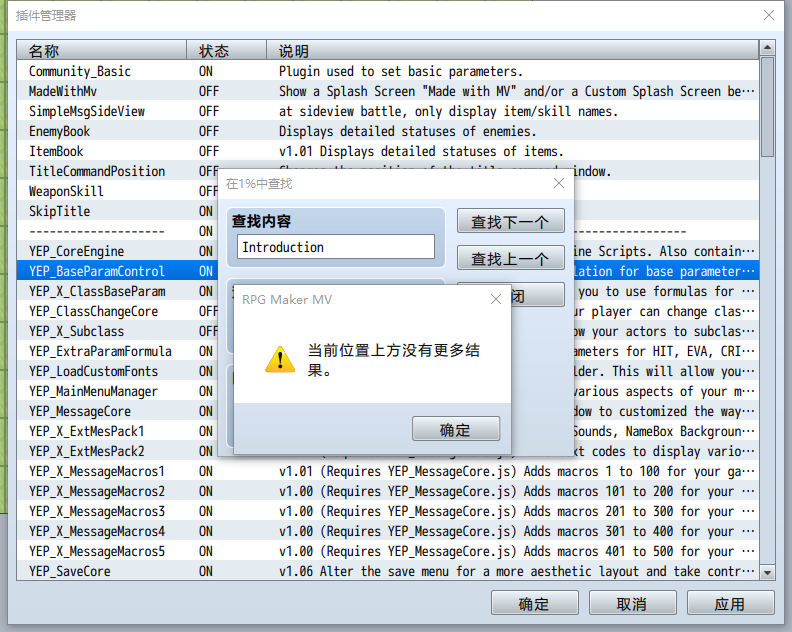Click the yellow warning icon
The height and width of the screenshot is (632, 792).
(280, 360)
